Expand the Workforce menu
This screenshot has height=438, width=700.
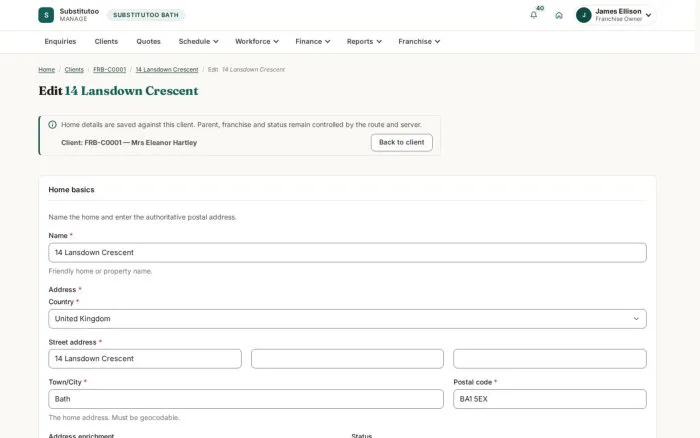[x=257, y=42]
